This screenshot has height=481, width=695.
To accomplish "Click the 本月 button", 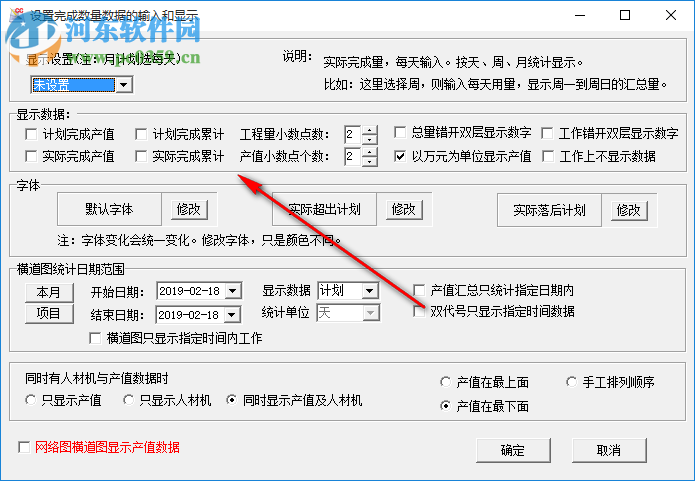I will [49, 292].
